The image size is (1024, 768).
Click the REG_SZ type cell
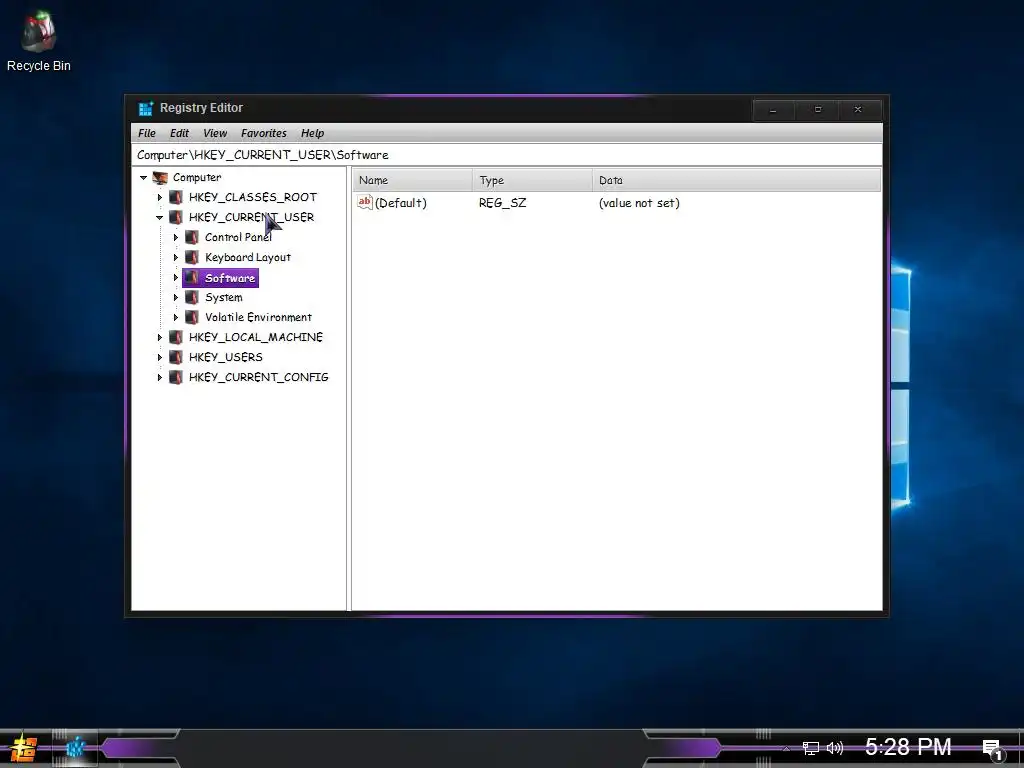tap(502, 203)
